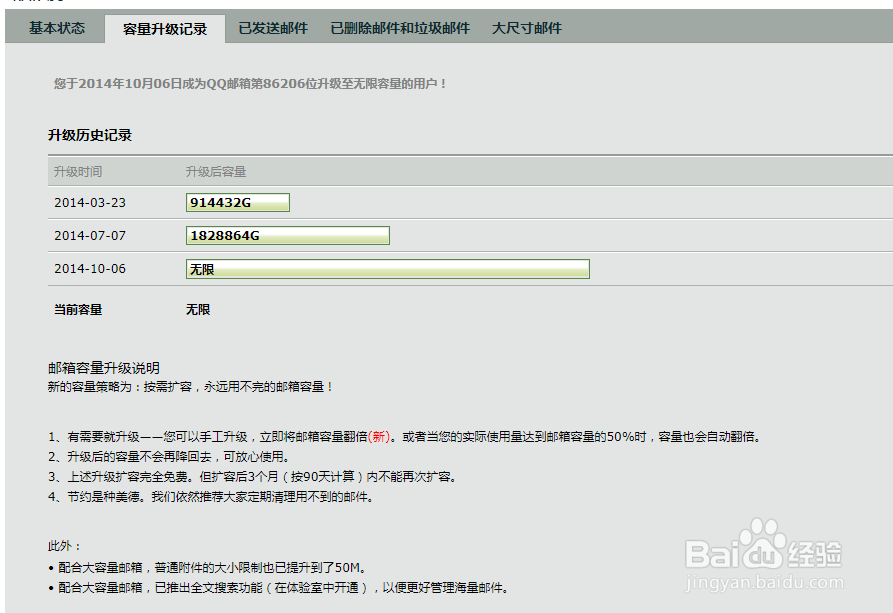The width and height of the screenshot is (893, 613).
Task: Click the date 2014-10-06
Action: pyautogui.click(x=90, y=269)
